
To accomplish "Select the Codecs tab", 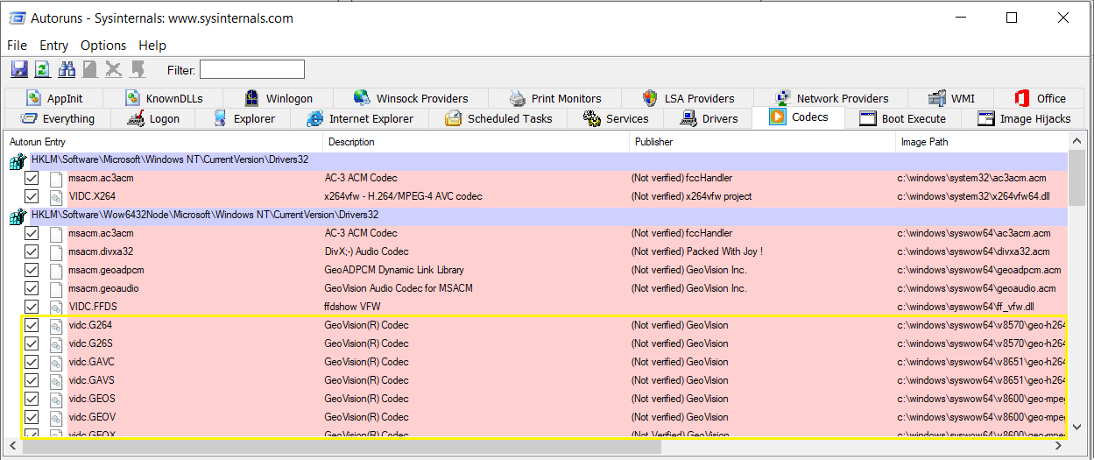I will (x=798, y=117).
